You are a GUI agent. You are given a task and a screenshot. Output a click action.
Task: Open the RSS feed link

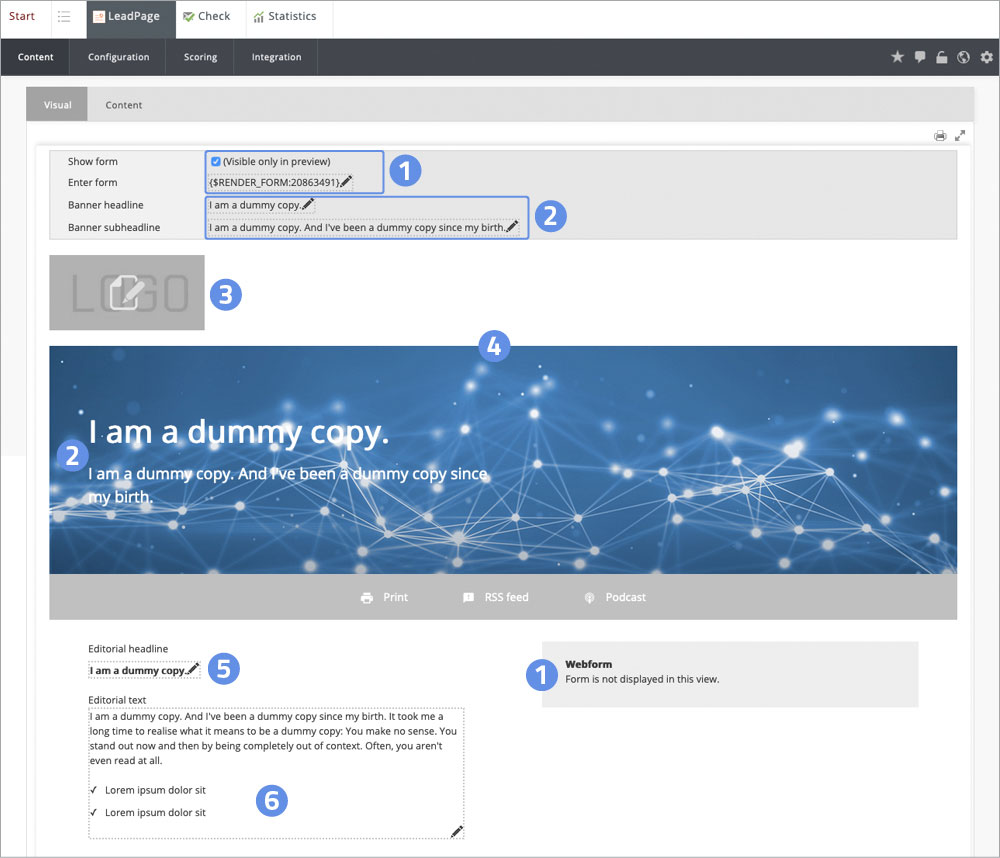tap(496, 597)
